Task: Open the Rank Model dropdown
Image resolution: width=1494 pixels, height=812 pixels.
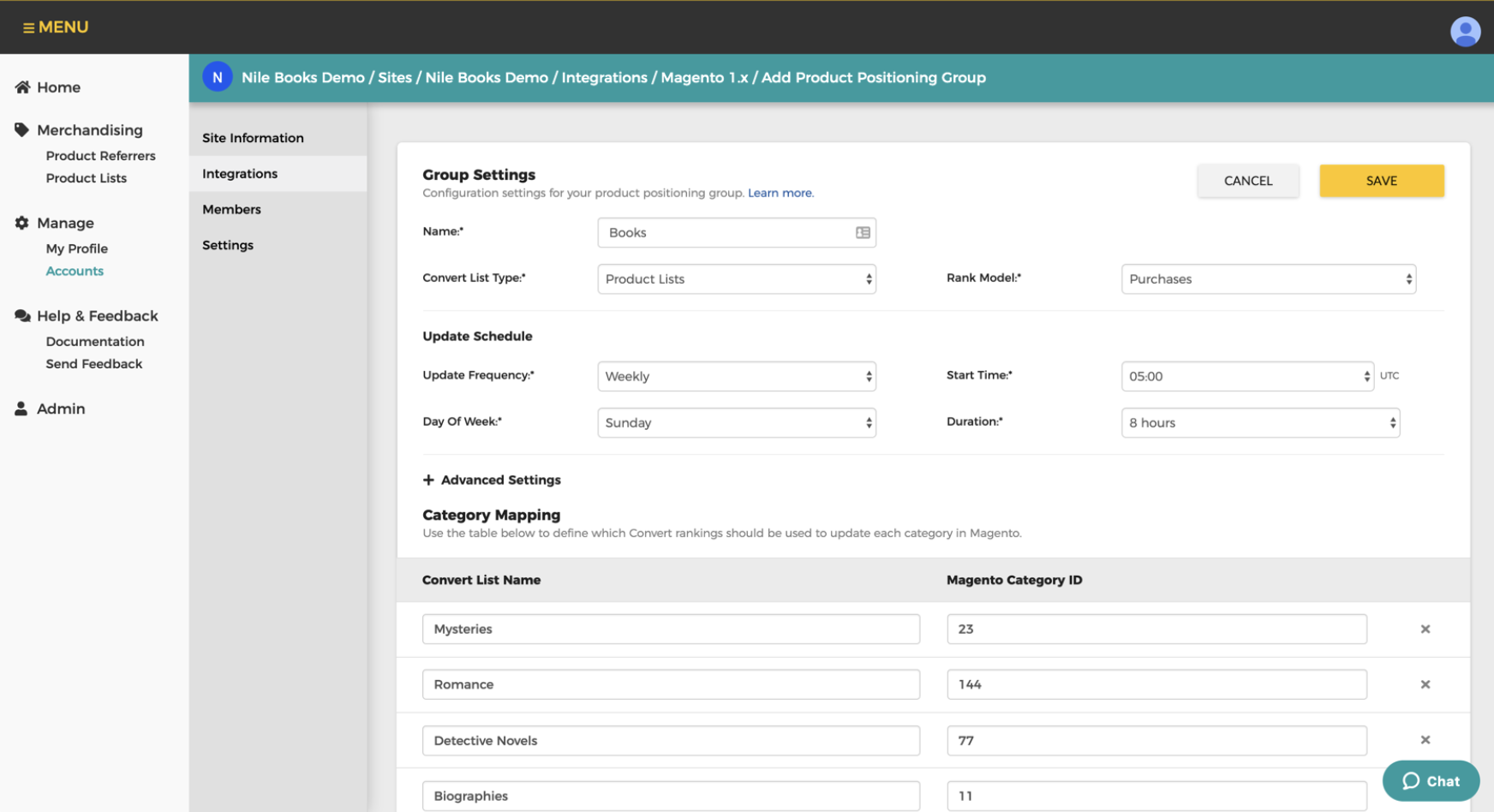Action: (1268, 279)
